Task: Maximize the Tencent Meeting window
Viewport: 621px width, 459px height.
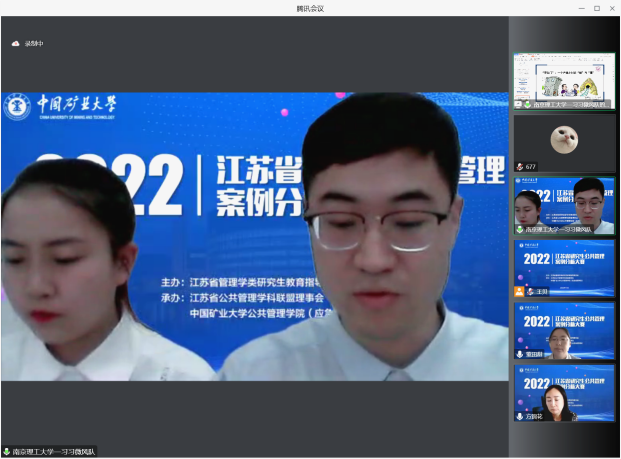Action: pyautogui.click(x=597, y=8)
